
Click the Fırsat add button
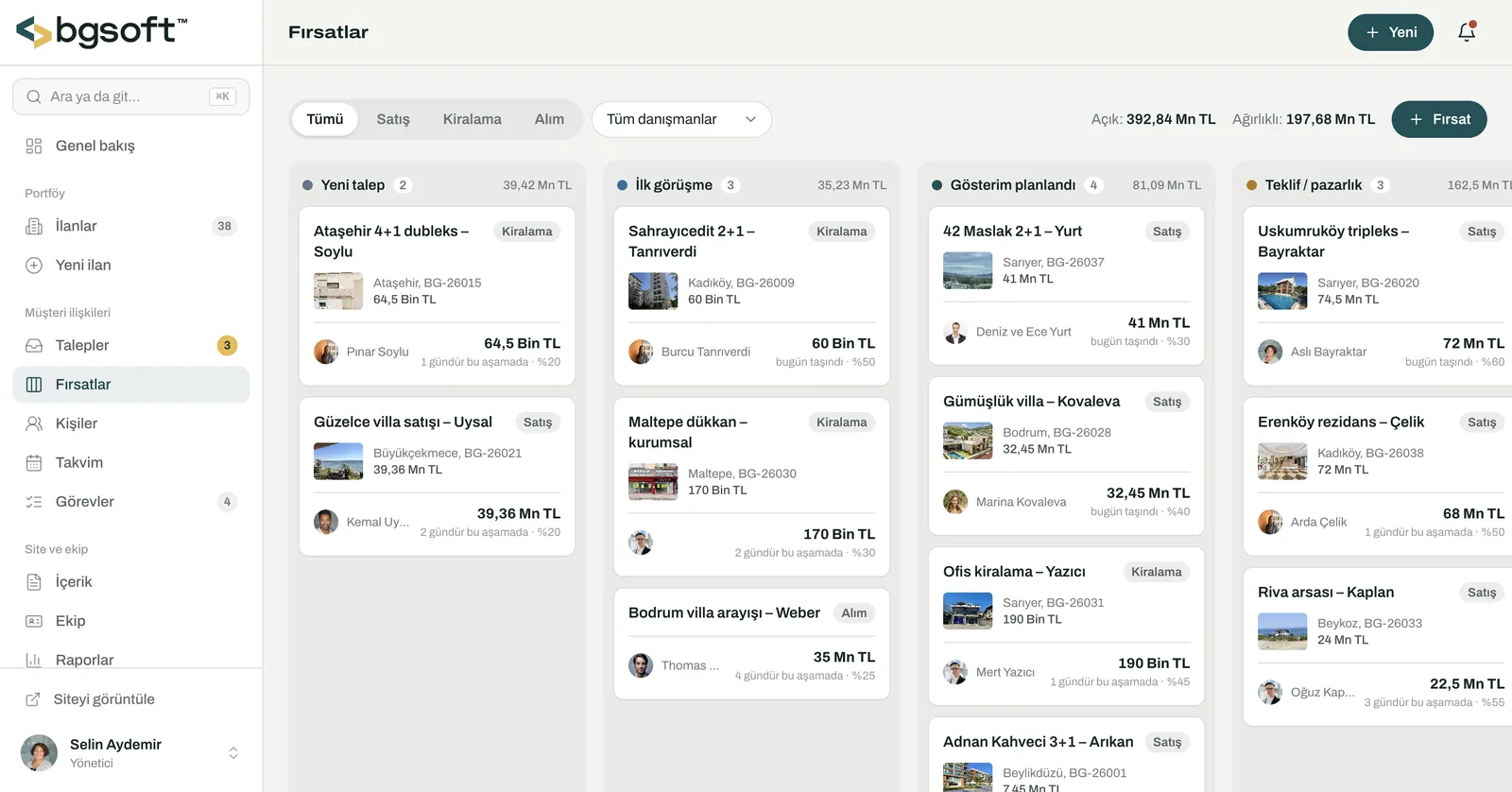click(1439, 119)
